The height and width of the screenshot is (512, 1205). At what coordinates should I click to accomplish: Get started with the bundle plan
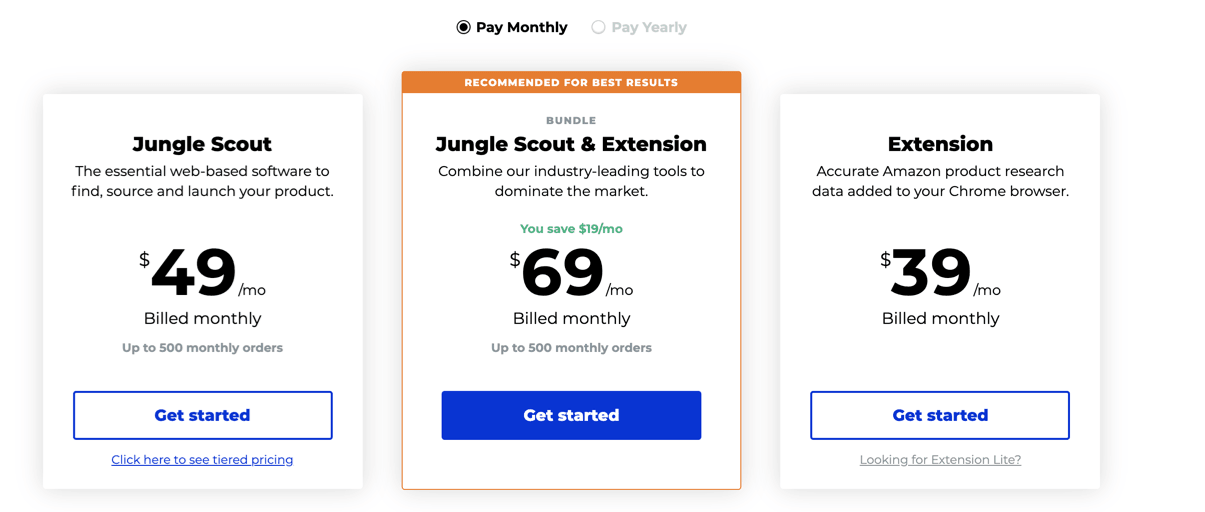571,415
